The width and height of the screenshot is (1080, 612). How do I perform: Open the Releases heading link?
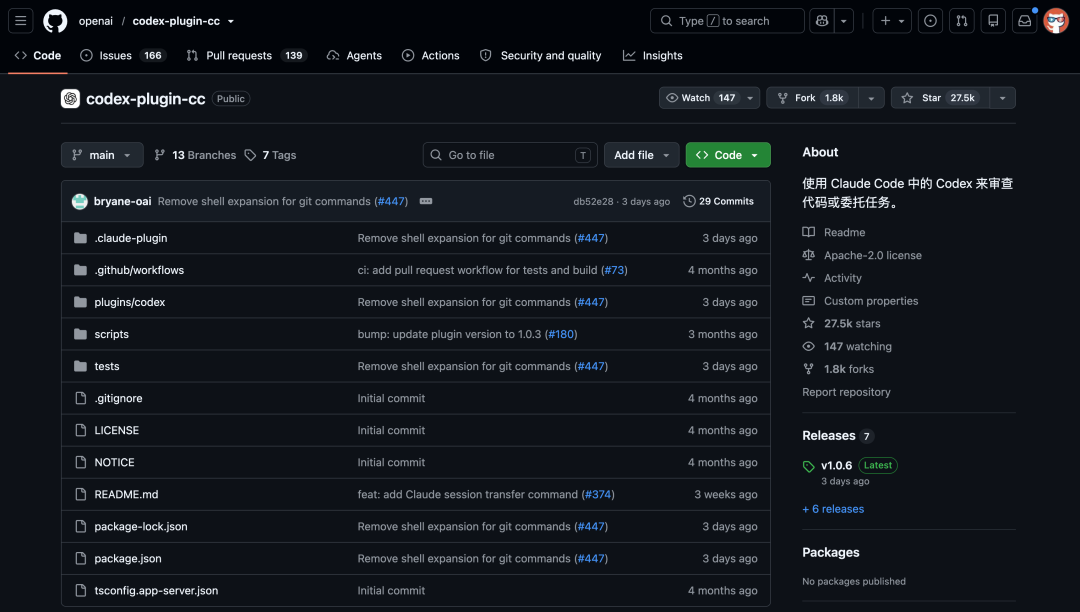829,435
